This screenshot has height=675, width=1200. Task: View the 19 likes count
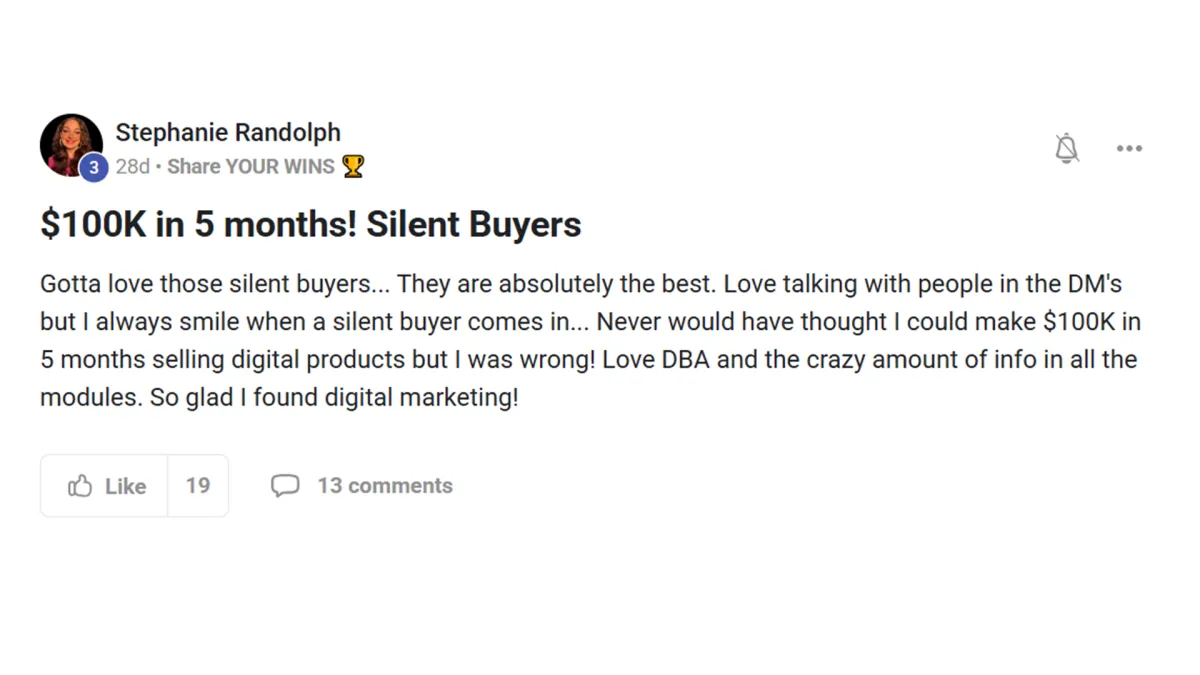(x=198, y=486)
